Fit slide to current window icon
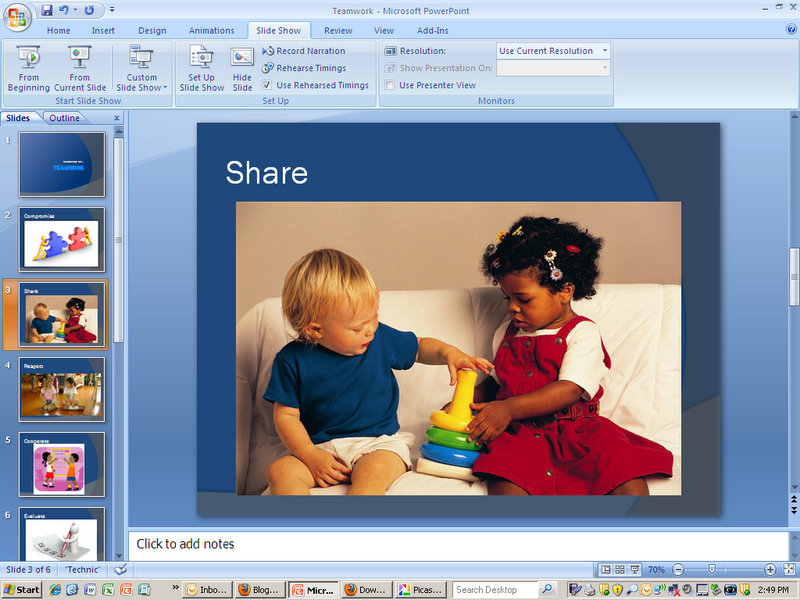Viewport: 800px width, 600px height. (x=789, y=569)
